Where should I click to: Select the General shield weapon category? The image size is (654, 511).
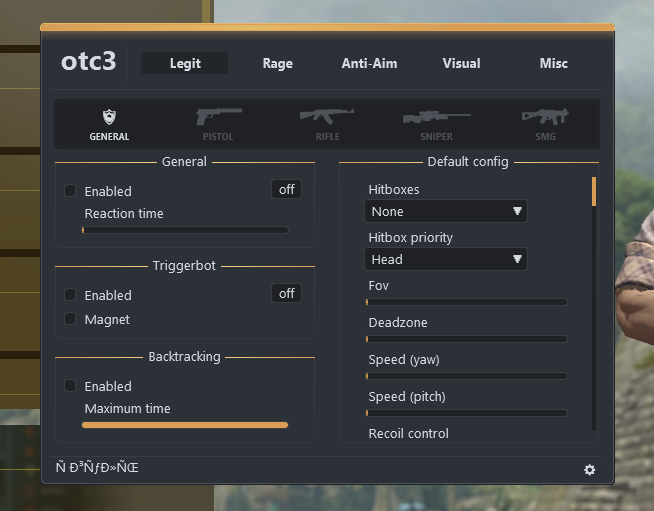click(x=109, y=124)
